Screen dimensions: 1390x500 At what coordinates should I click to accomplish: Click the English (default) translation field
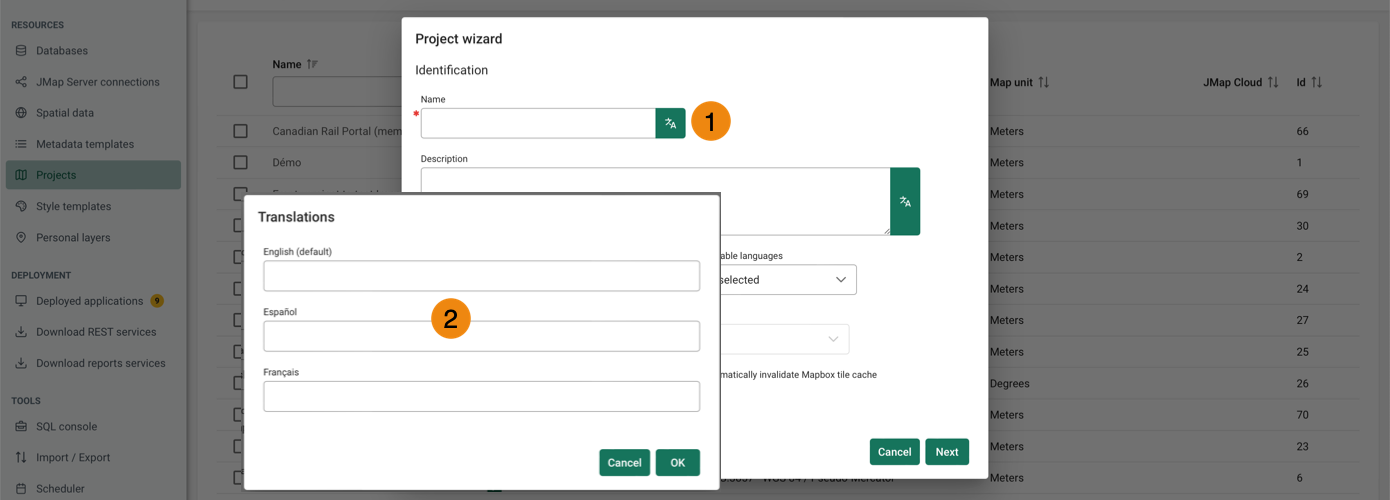(x=481, y=276)
